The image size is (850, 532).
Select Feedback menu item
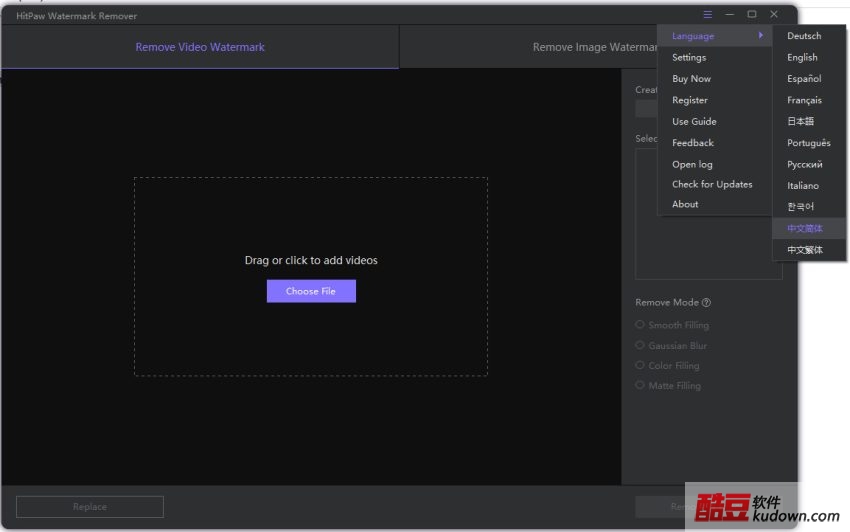[714, 143]
